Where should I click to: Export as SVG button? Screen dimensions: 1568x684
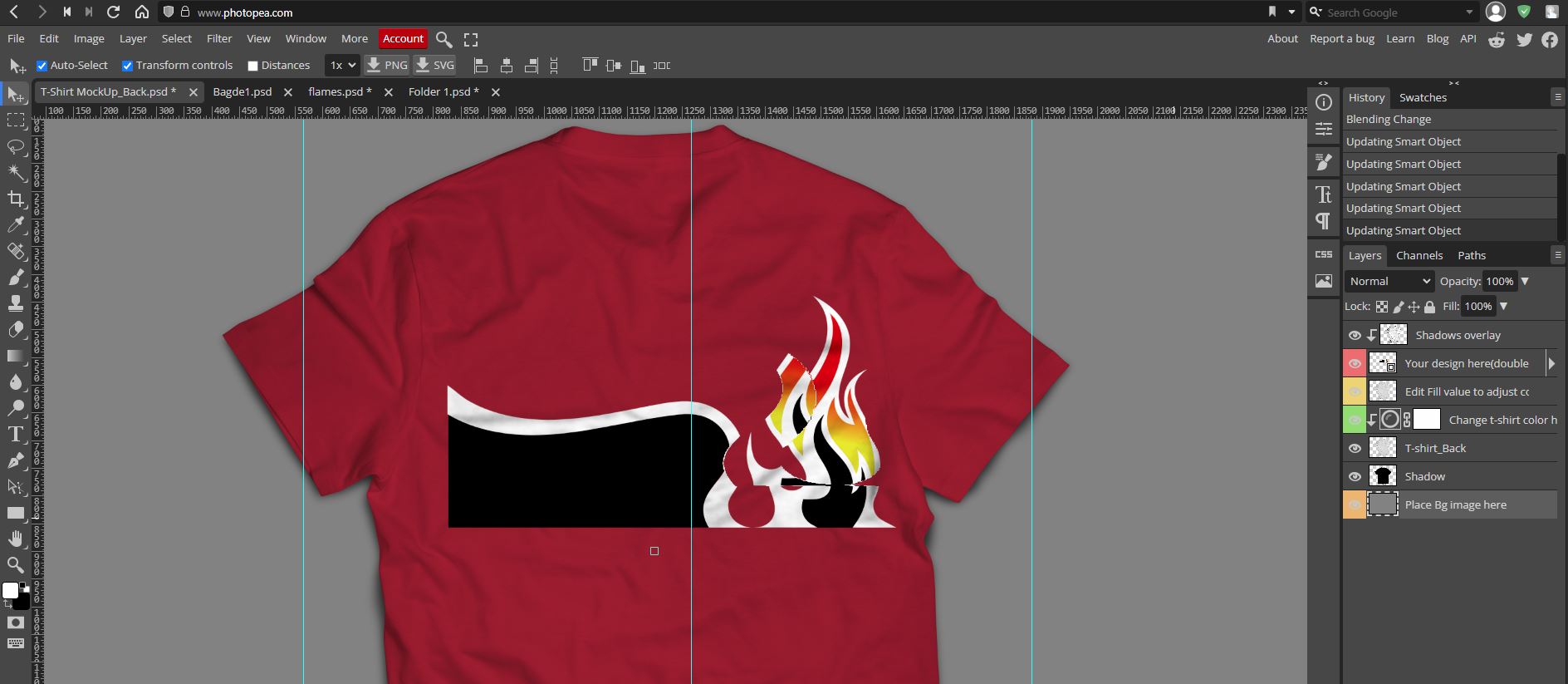(435, 65)
